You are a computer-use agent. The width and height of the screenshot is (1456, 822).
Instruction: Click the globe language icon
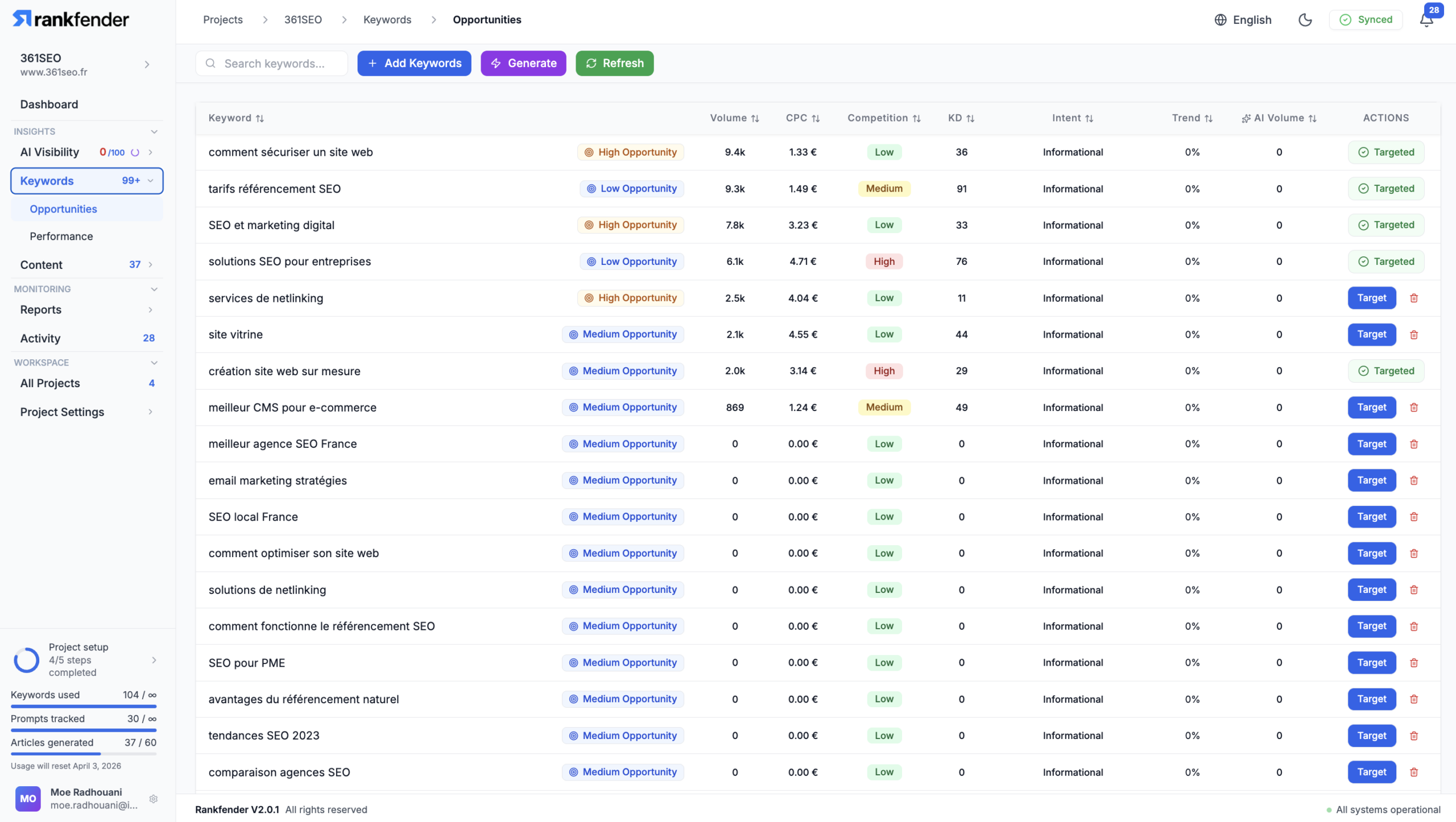click(x=1220, y=20)
